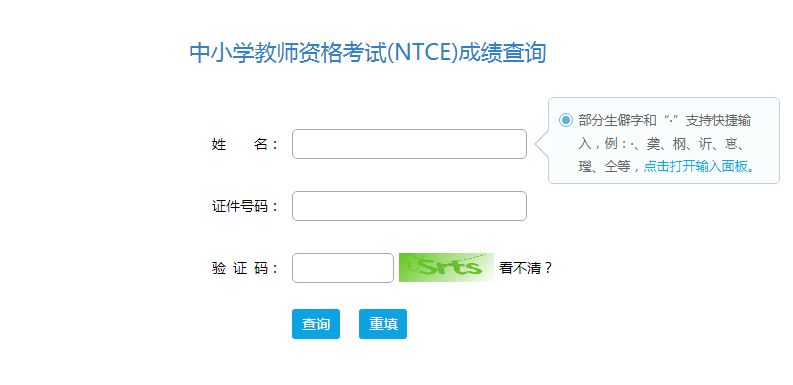Click the 支持快捷输 text in tip bubble
The width and height of the screenshot is (793, 385).
(718, 120)
